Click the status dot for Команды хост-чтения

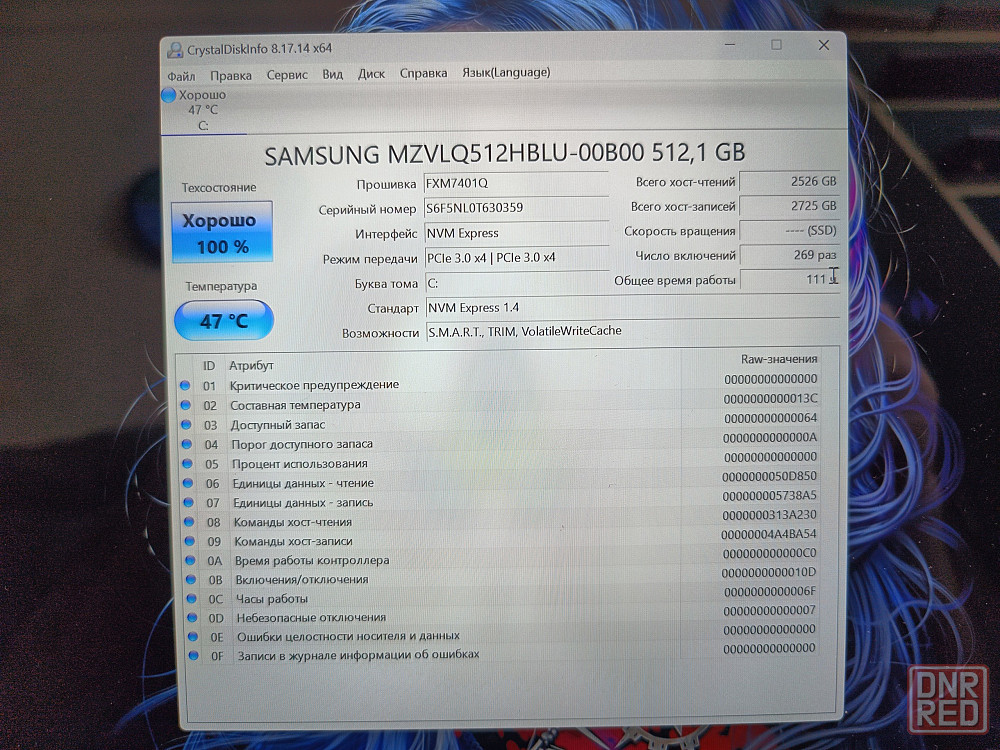pos(189,522)
